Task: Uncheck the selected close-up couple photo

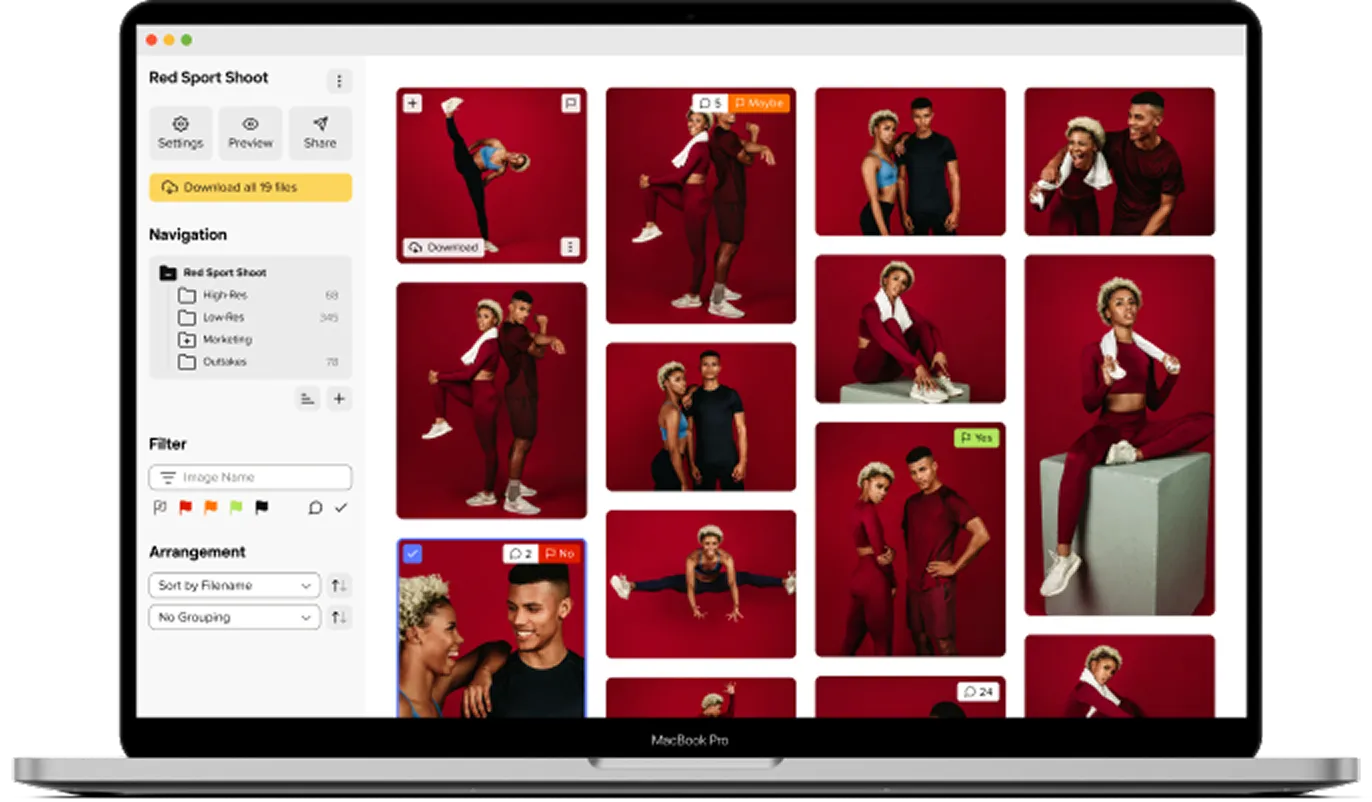Action: coord(413,553)
